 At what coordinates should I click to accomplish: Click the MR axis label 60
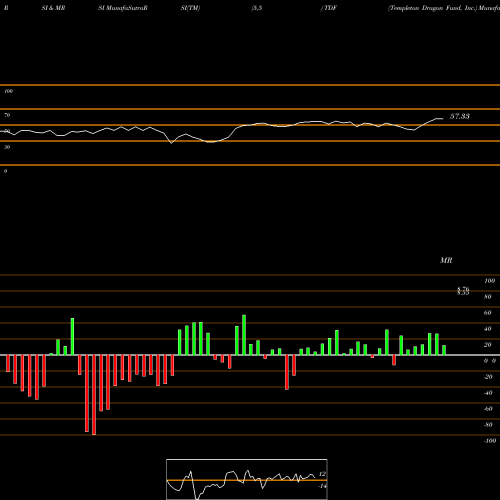pos(488,313)
